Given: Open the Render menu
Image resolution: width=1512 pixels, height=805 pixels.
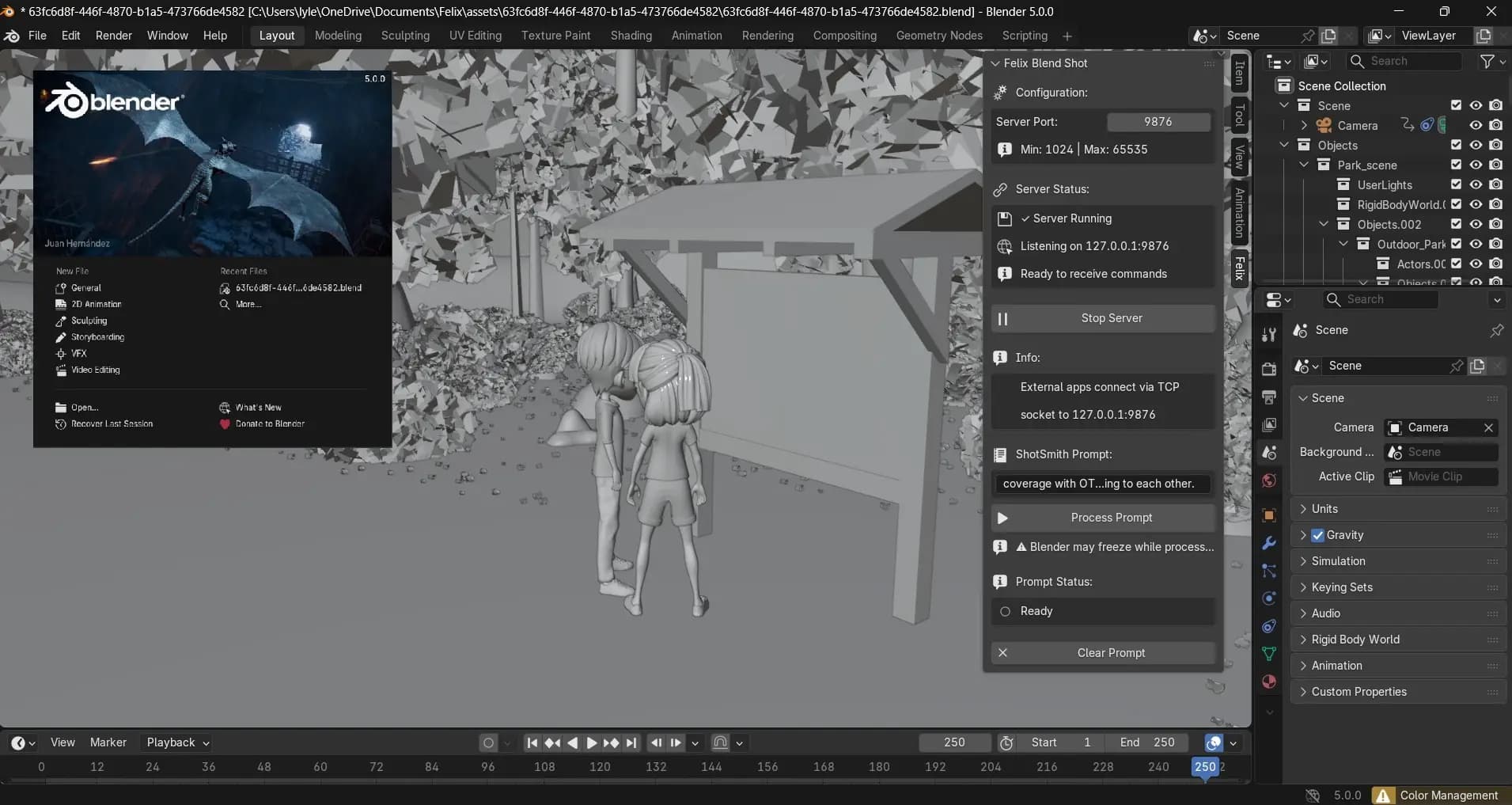Looking at the screenshot, I should tap(114, 36).
